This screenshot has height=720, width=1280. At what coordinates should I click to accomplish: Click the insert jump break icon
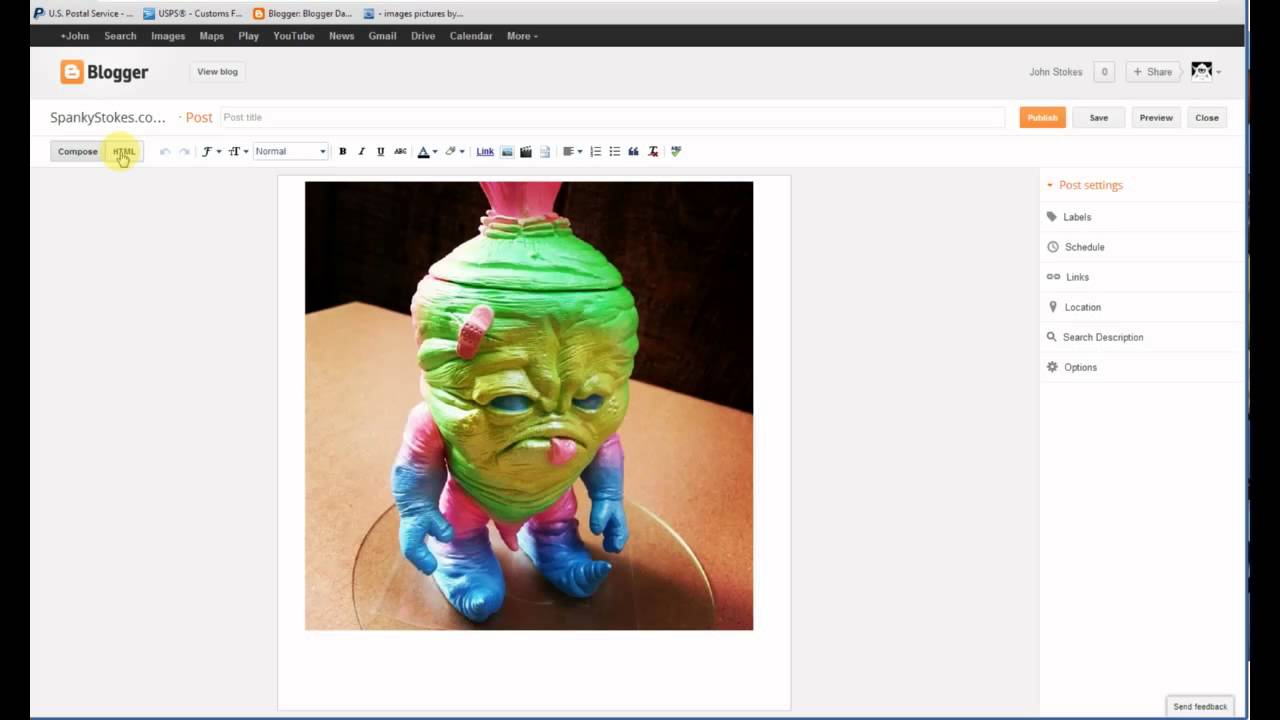point(545,152)
